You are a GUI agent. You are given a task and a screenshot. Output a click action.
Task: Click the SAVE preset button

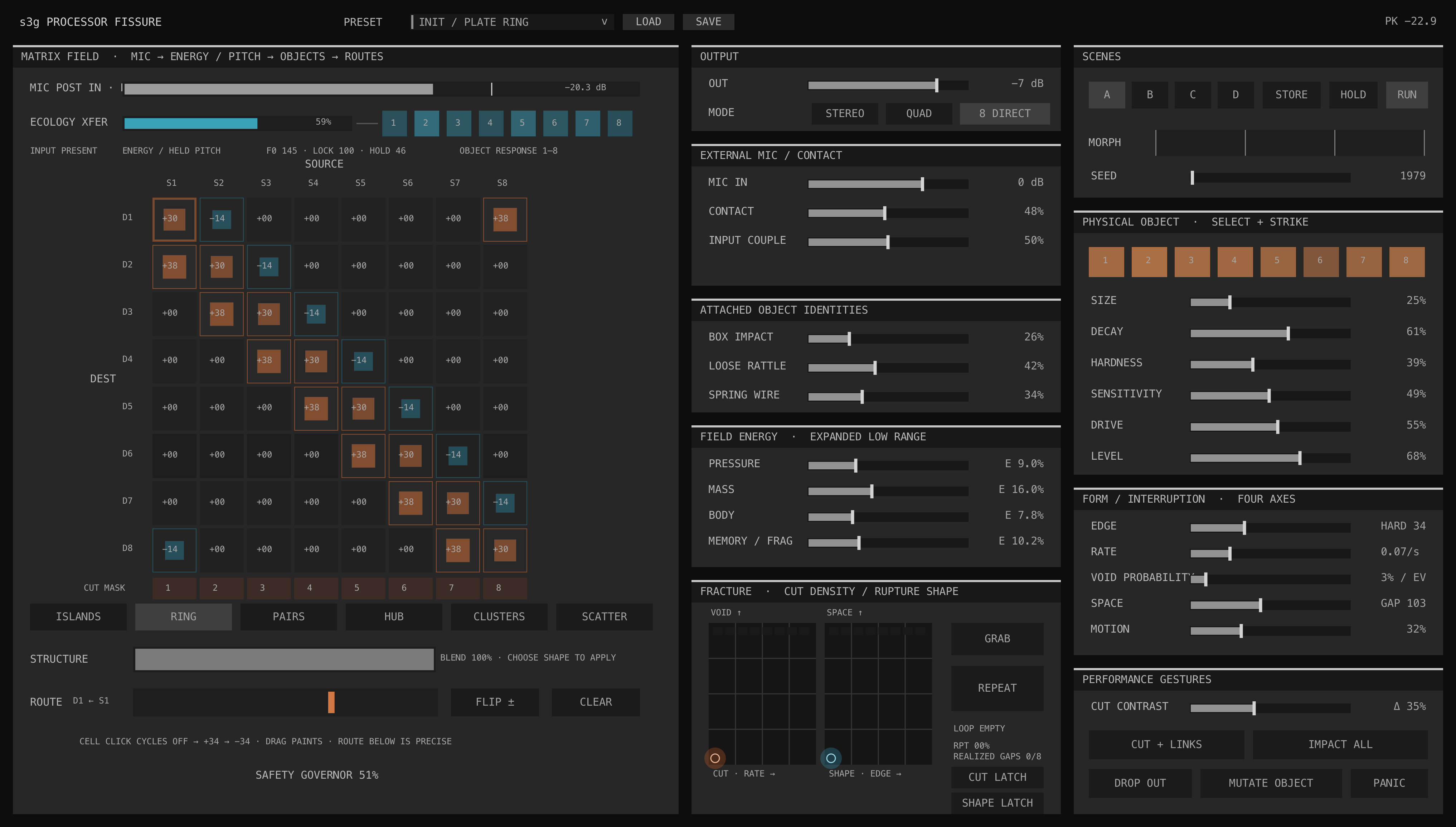(708, 21)
